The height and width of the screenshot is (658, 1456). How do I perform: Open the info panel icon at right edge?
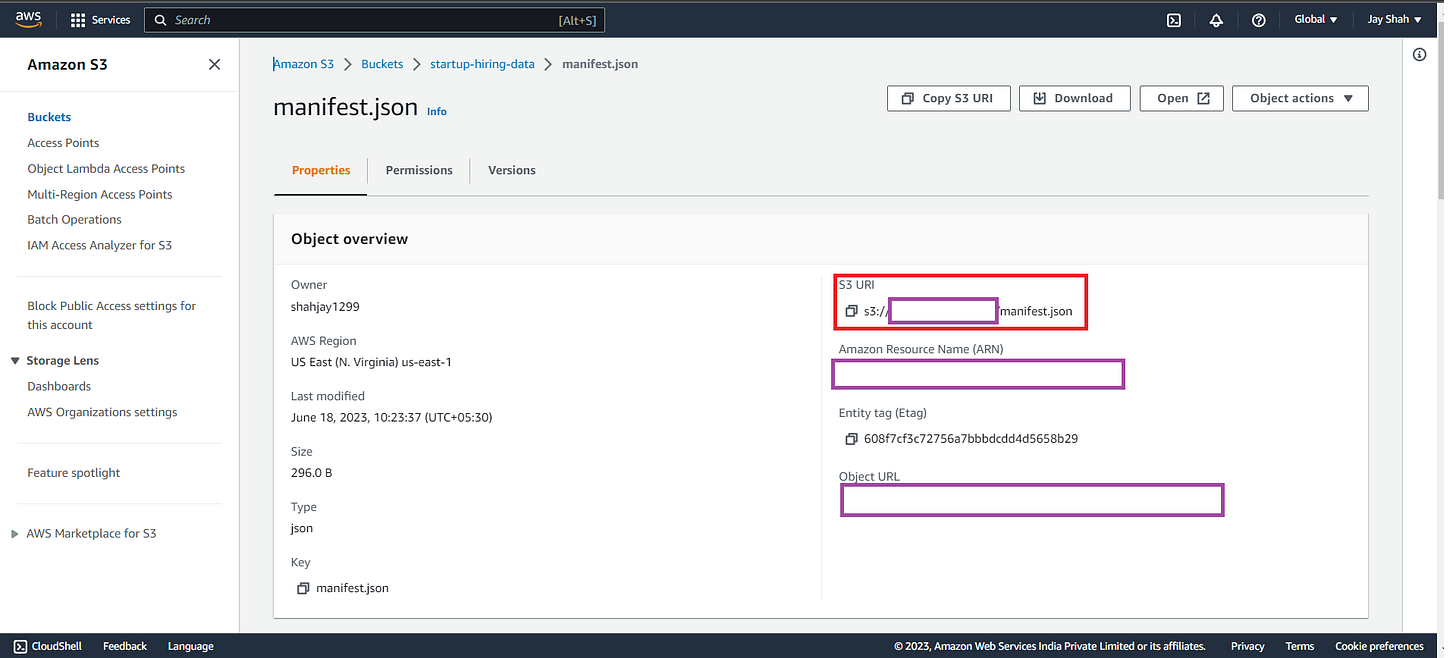pyautogui.click(x=1419, y=55)
